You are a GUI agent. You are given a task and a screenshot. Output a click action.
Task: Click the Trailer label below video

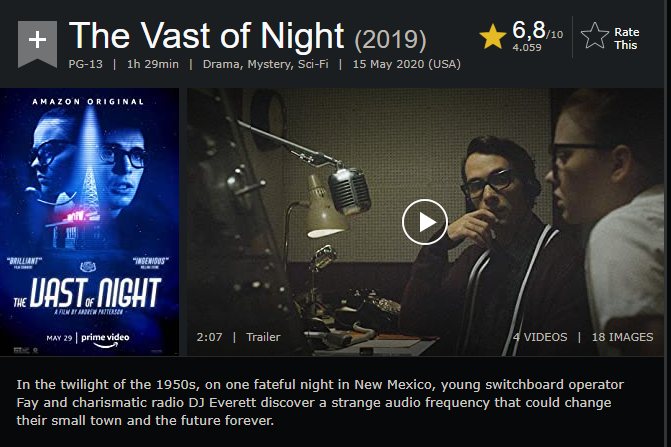click(x=264, y=337)
